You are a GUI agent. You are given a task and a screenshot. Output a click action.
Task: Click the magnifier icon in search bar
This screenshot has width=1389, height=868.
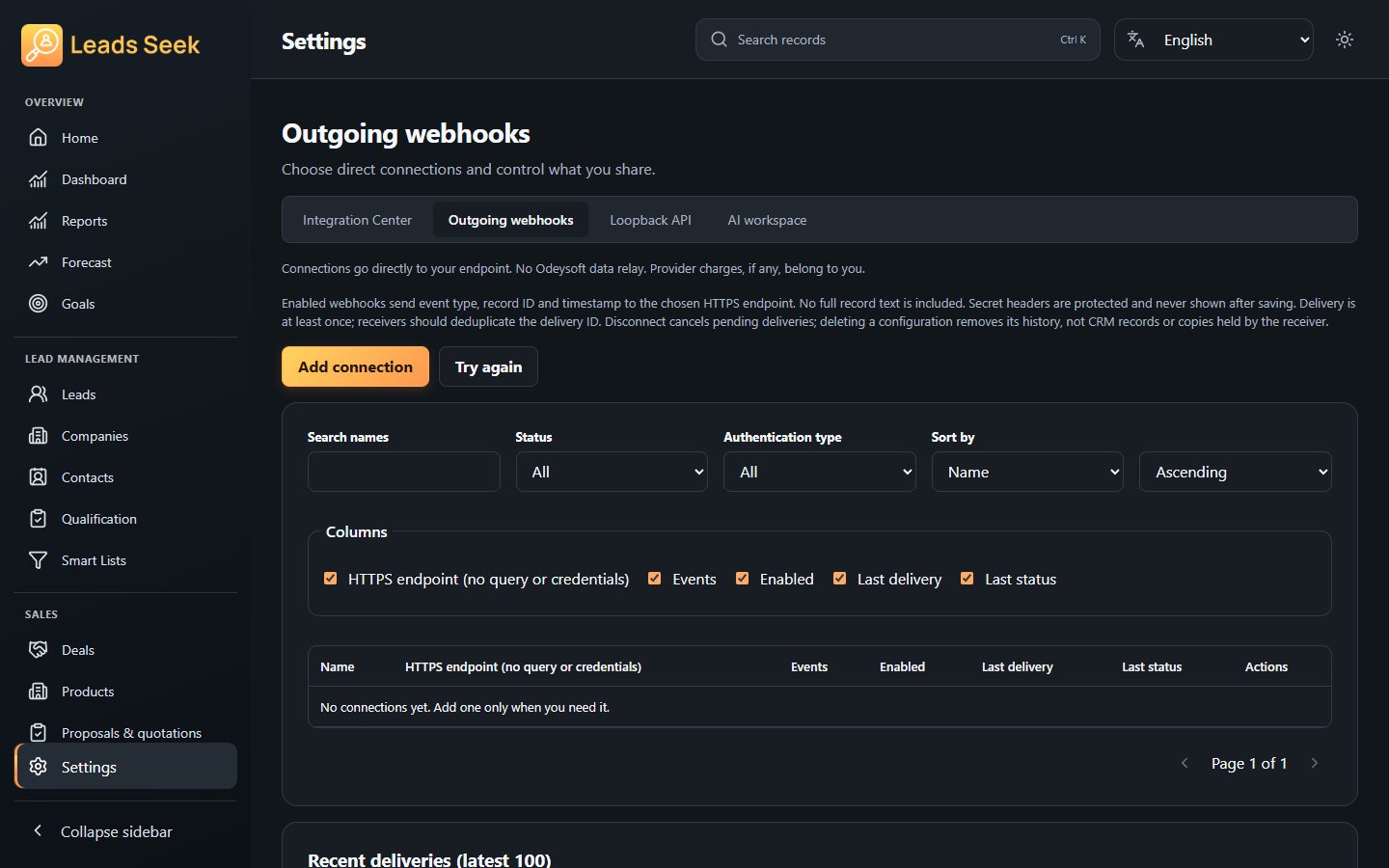[719, 40]
